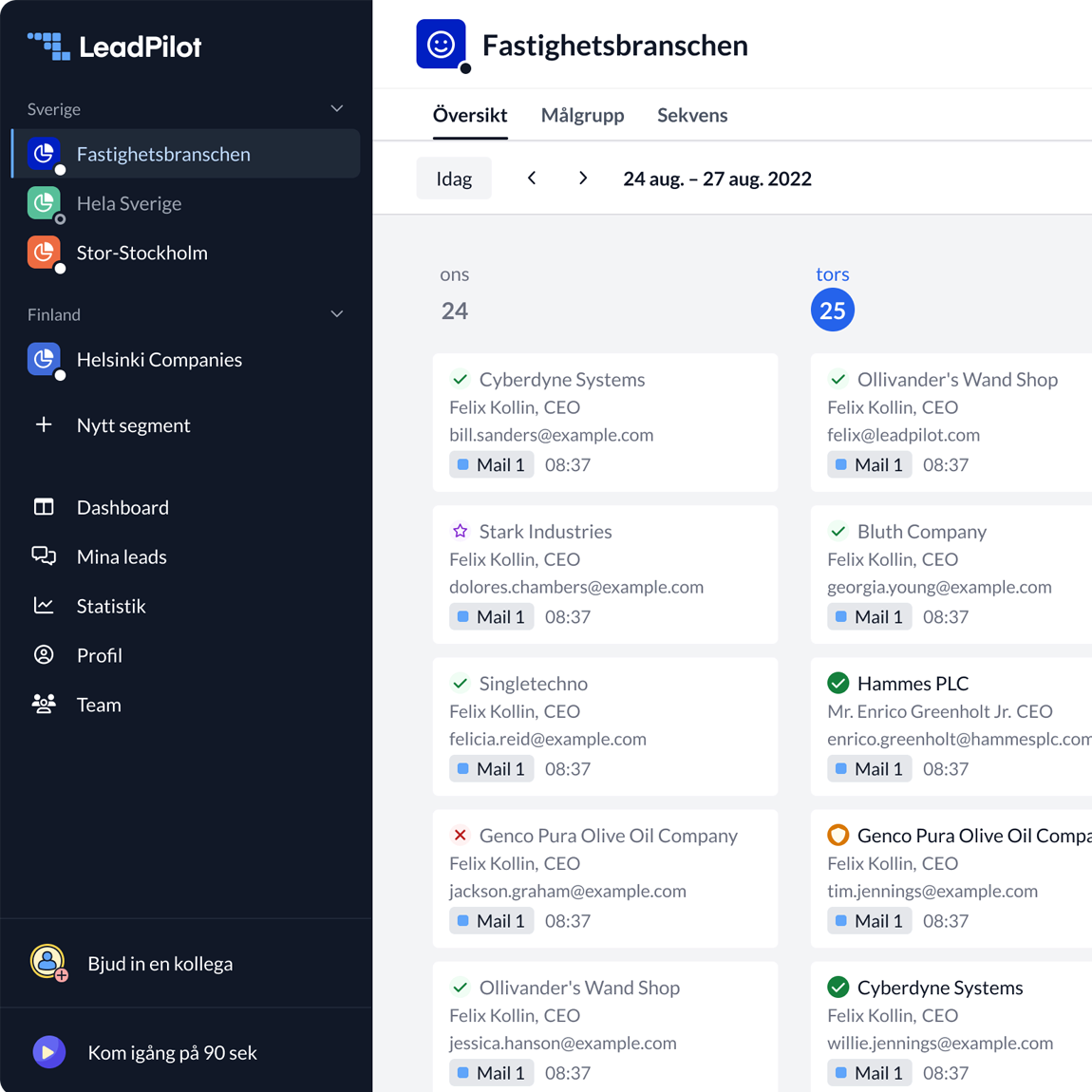Viewport: 1092px width, 1092px height.
Task: Click the Mail 1 tag on Singletechno
Action: click(x=492, y=769)
